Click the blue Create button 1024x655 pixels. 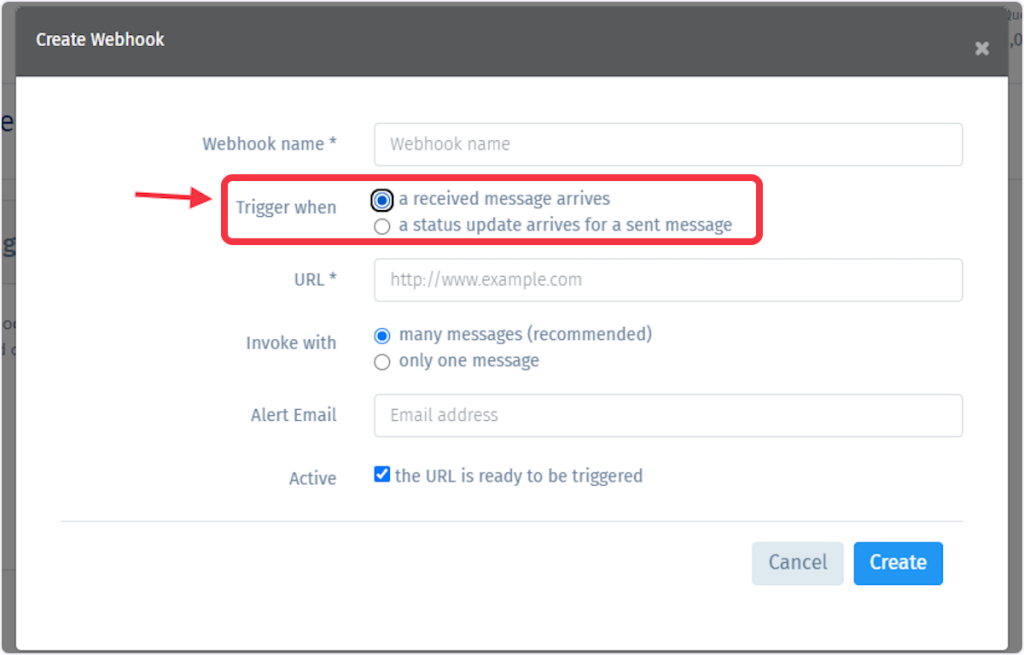tap(897, 562)
